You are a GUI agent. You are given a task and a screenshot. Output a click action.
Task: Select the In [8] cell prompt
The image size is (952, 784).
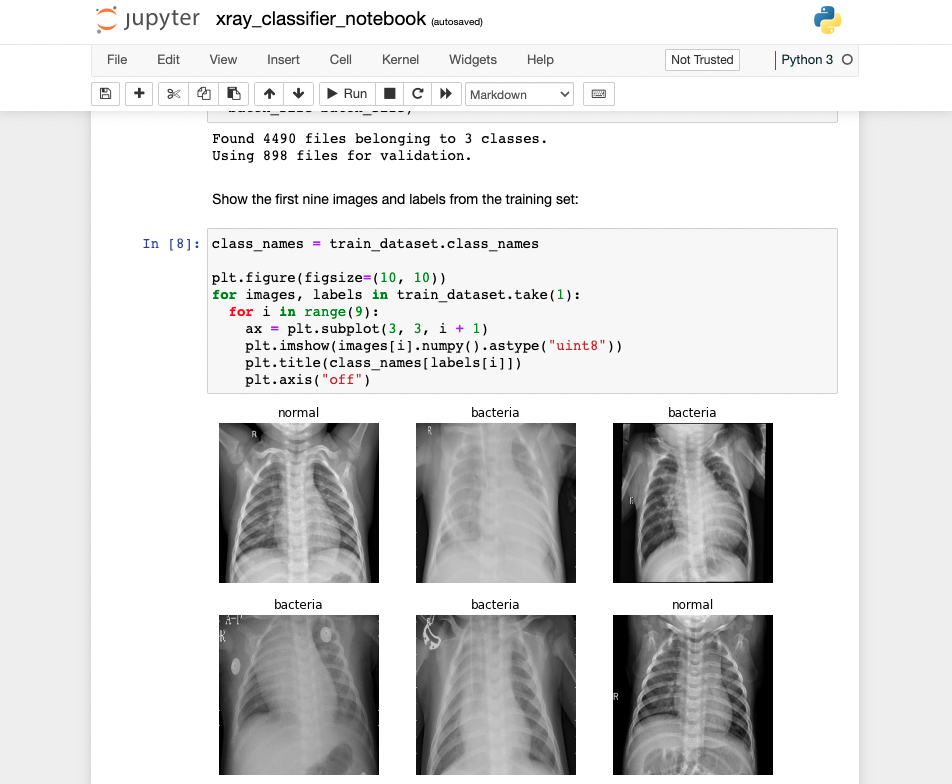[171, 244]
